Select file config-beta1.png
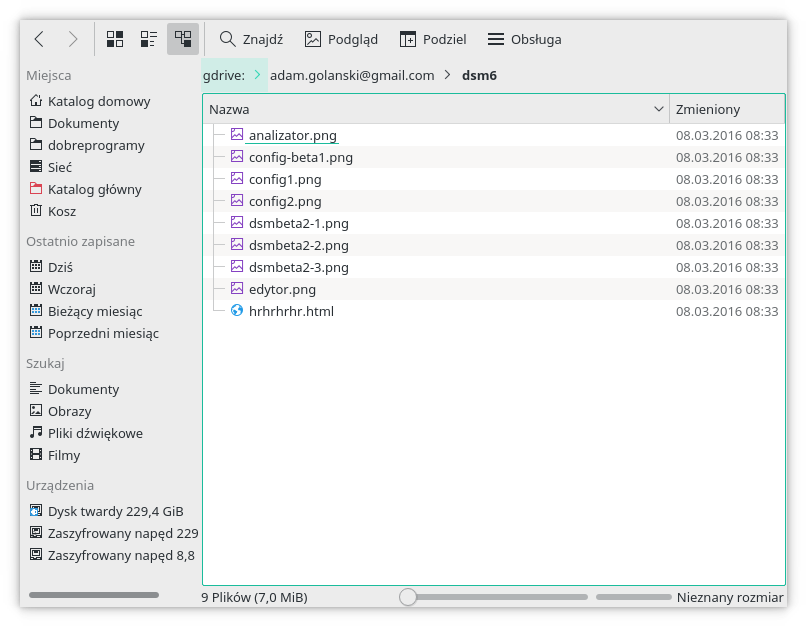 (301, 158)
